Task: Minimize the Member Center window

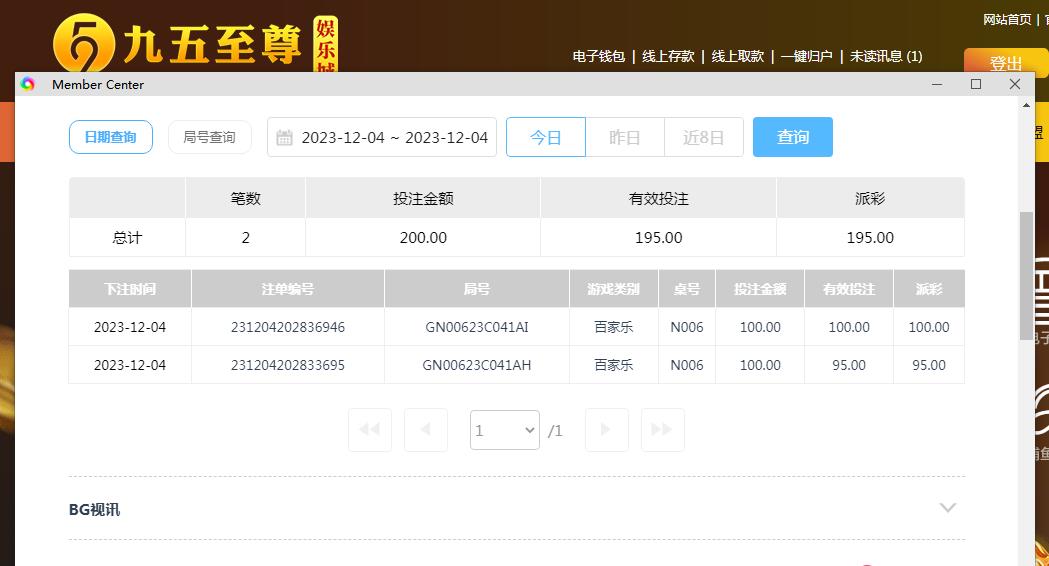Action: pyautogui.click(x=937, y=84)
